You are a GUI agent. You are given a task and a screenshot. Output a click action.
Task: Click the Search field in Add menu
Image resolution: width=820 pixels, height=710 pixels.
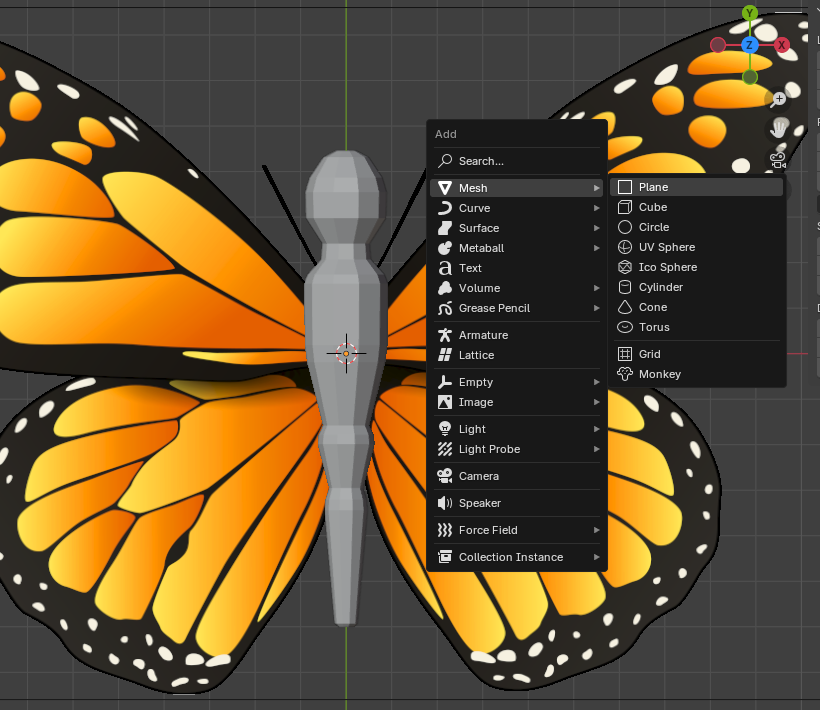[517, 161]
